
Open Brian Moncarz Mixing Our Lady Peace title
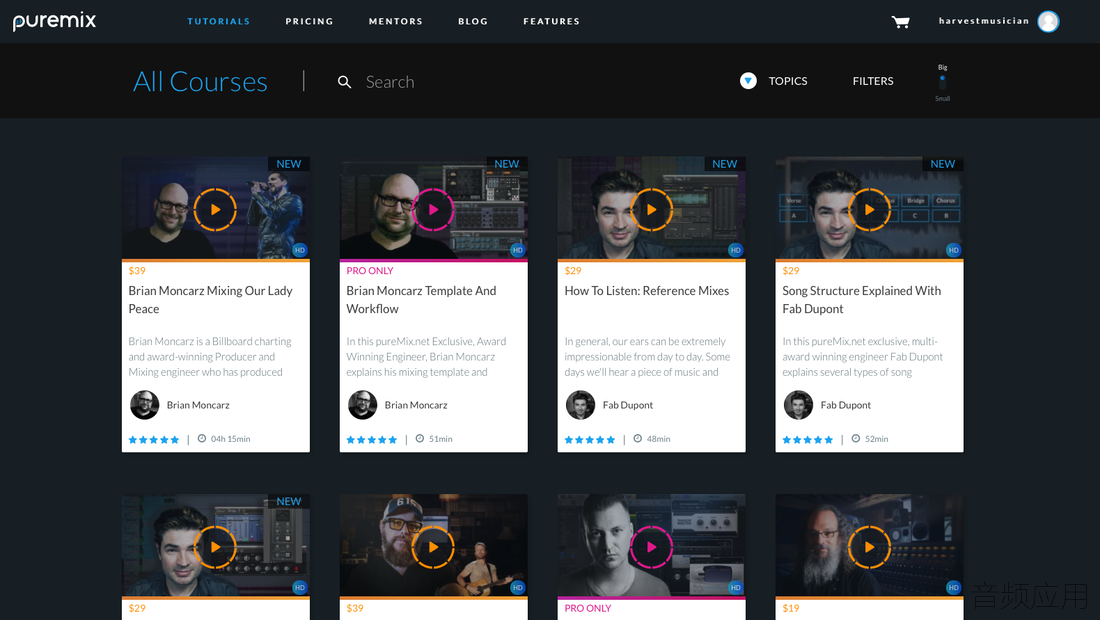click(210, 299)
